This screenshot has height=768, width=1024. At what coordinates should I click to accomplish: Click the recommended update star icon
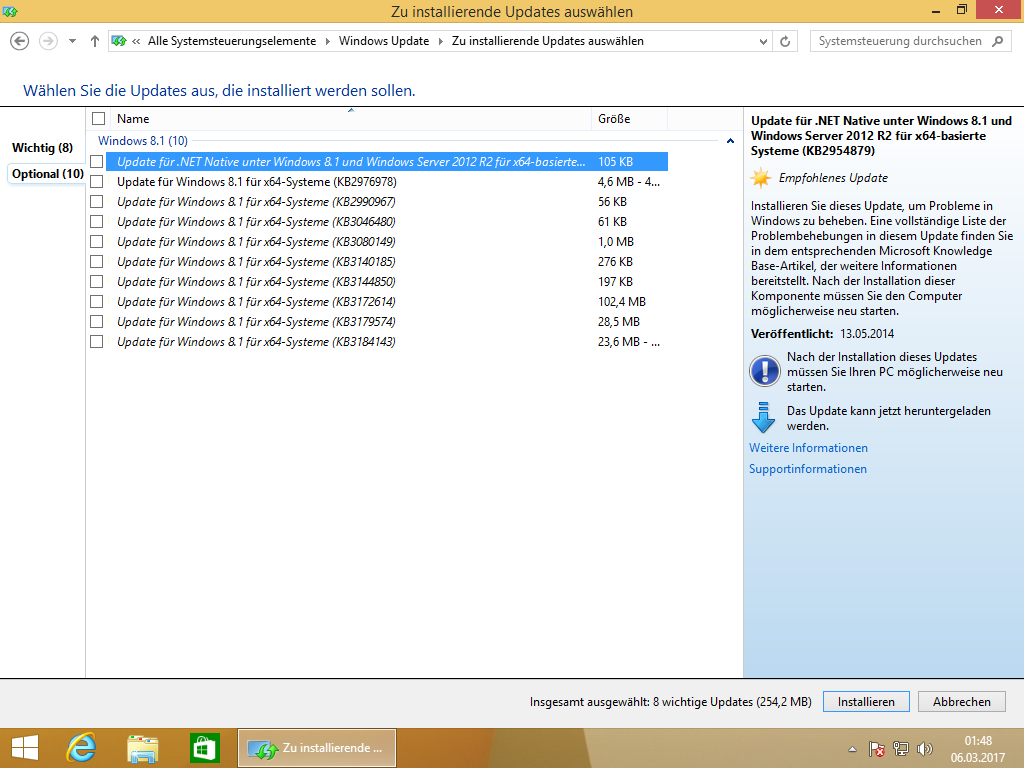coord(761,178)
